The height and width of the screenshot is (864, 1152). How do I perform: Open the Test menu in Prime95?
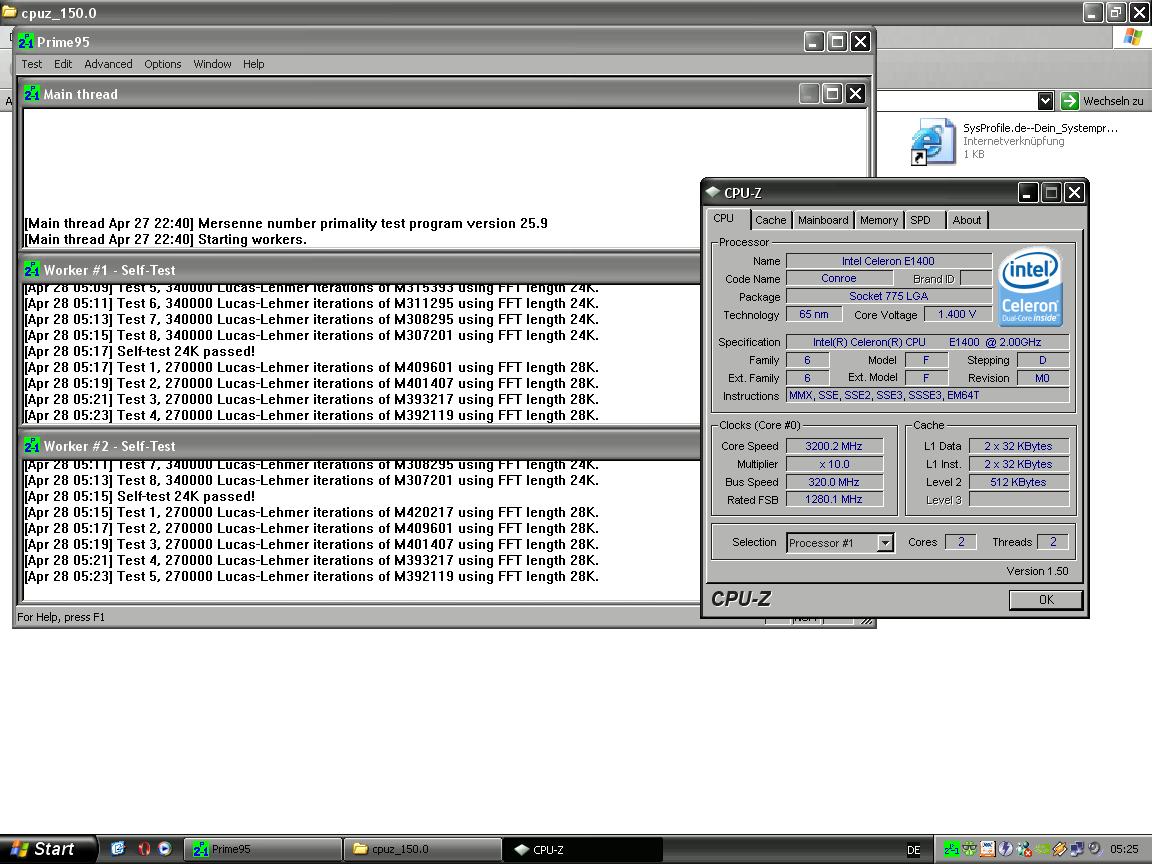pos(32,64)
